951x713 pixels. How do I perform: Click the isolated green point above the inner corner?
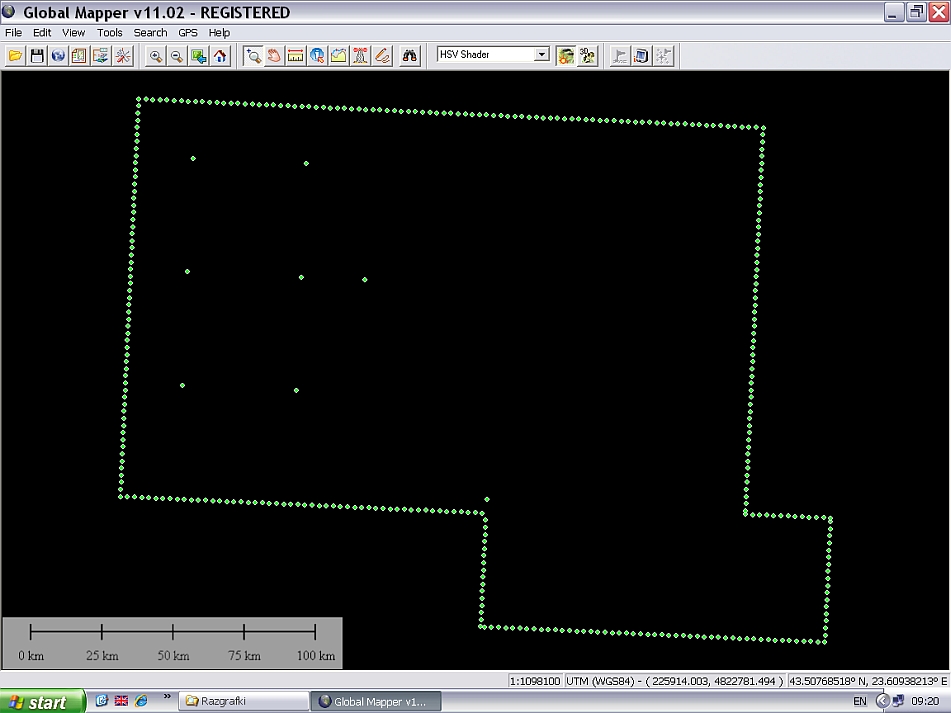(x=487, y=499)
